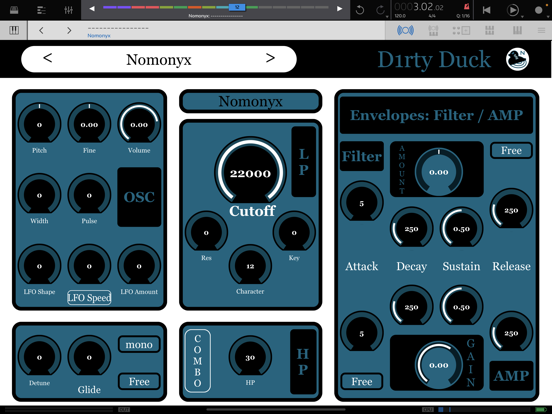
Task: Select the active instrument view icon
Action: click(405, 30)
